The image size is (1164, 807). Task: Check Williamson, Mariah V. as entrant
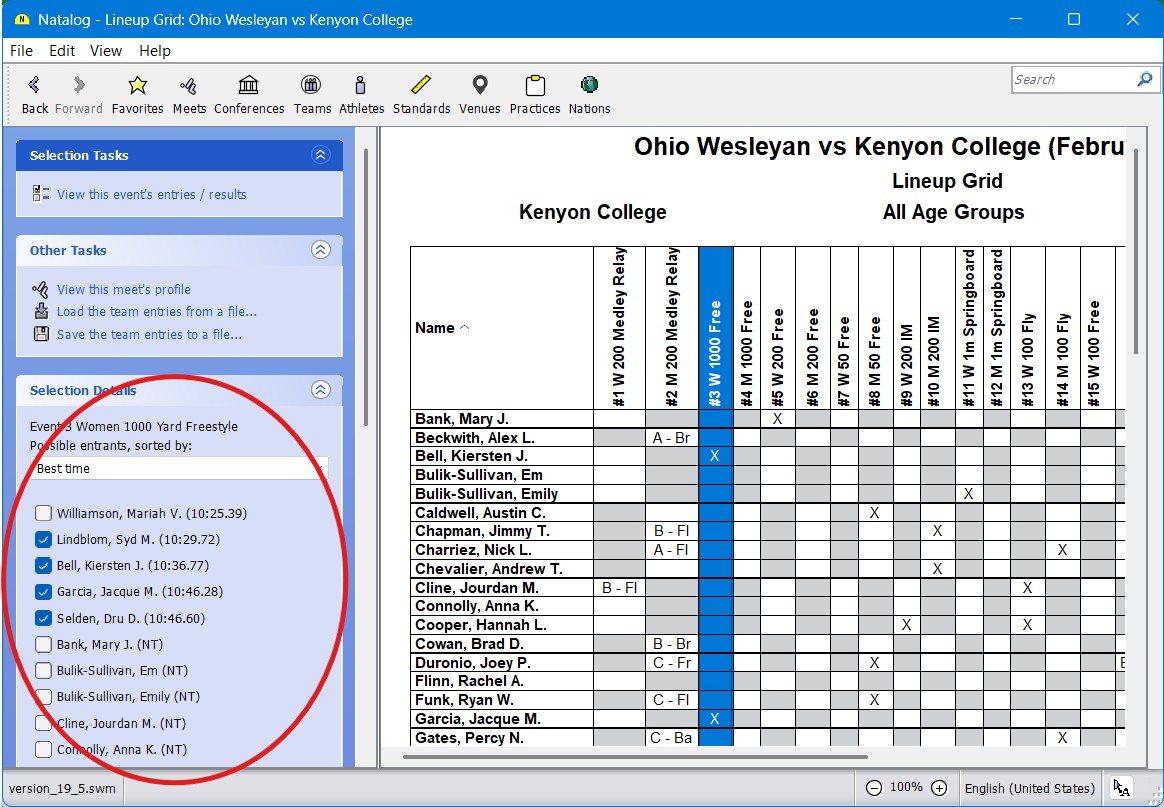pyautogui.click(x=43, y=514)
